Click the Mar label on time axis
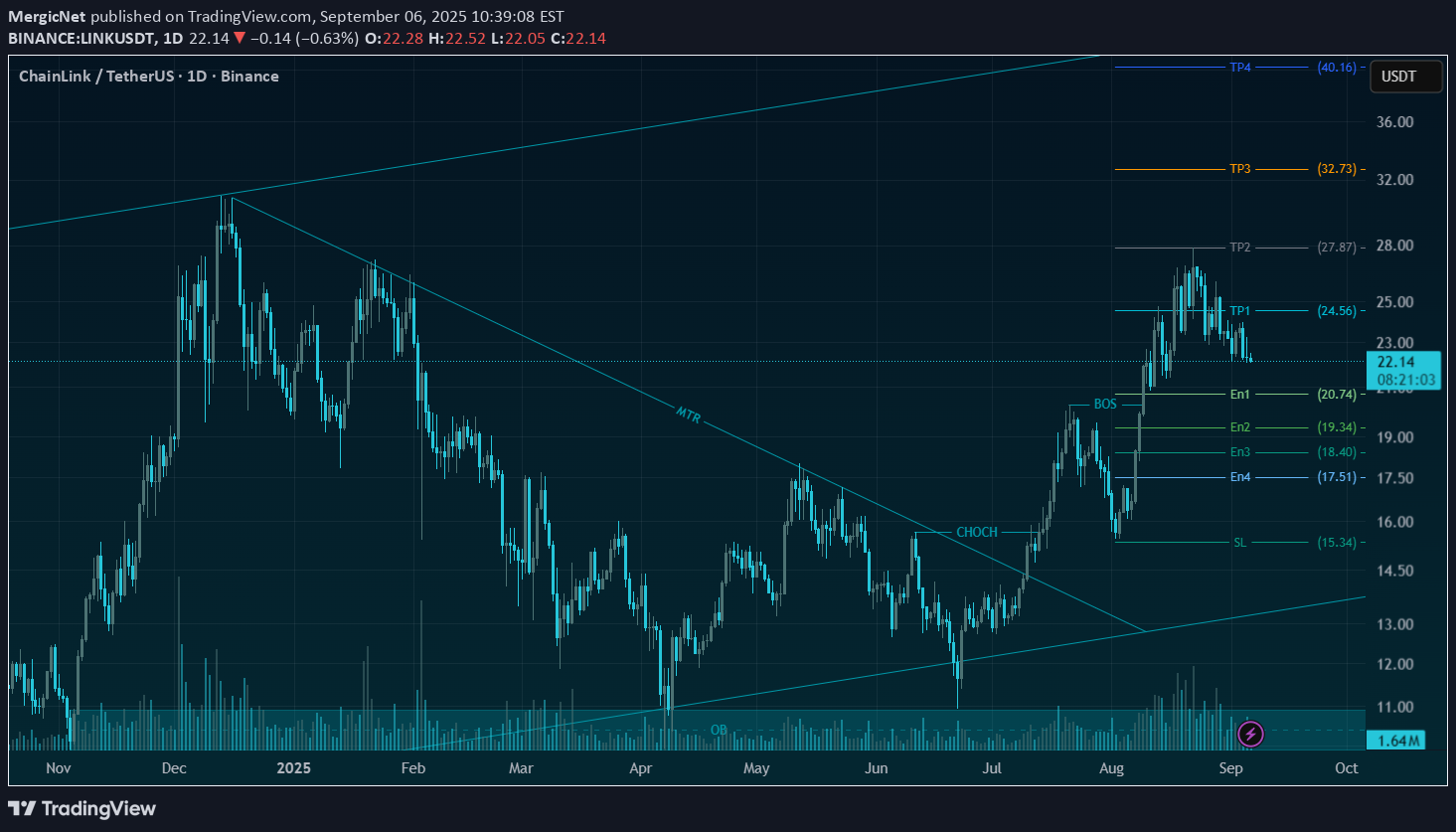The image size is (1456, 832). tap(521, 768)
